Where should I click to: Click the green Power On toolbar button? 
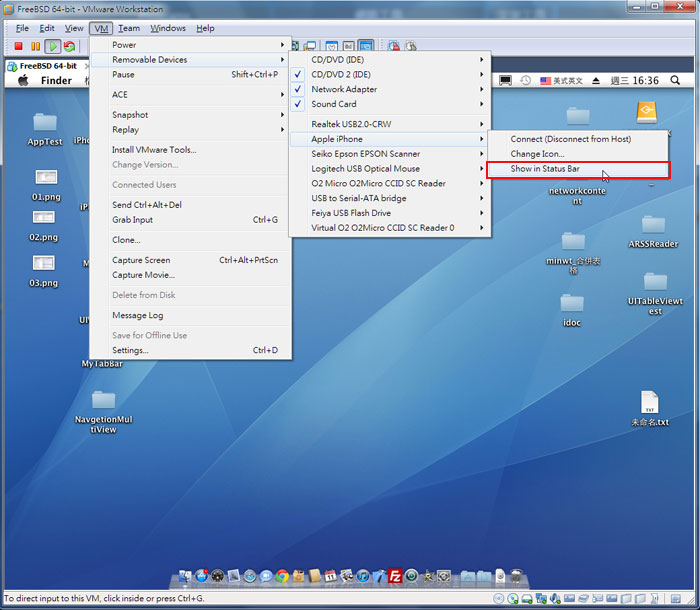[53, 46]
